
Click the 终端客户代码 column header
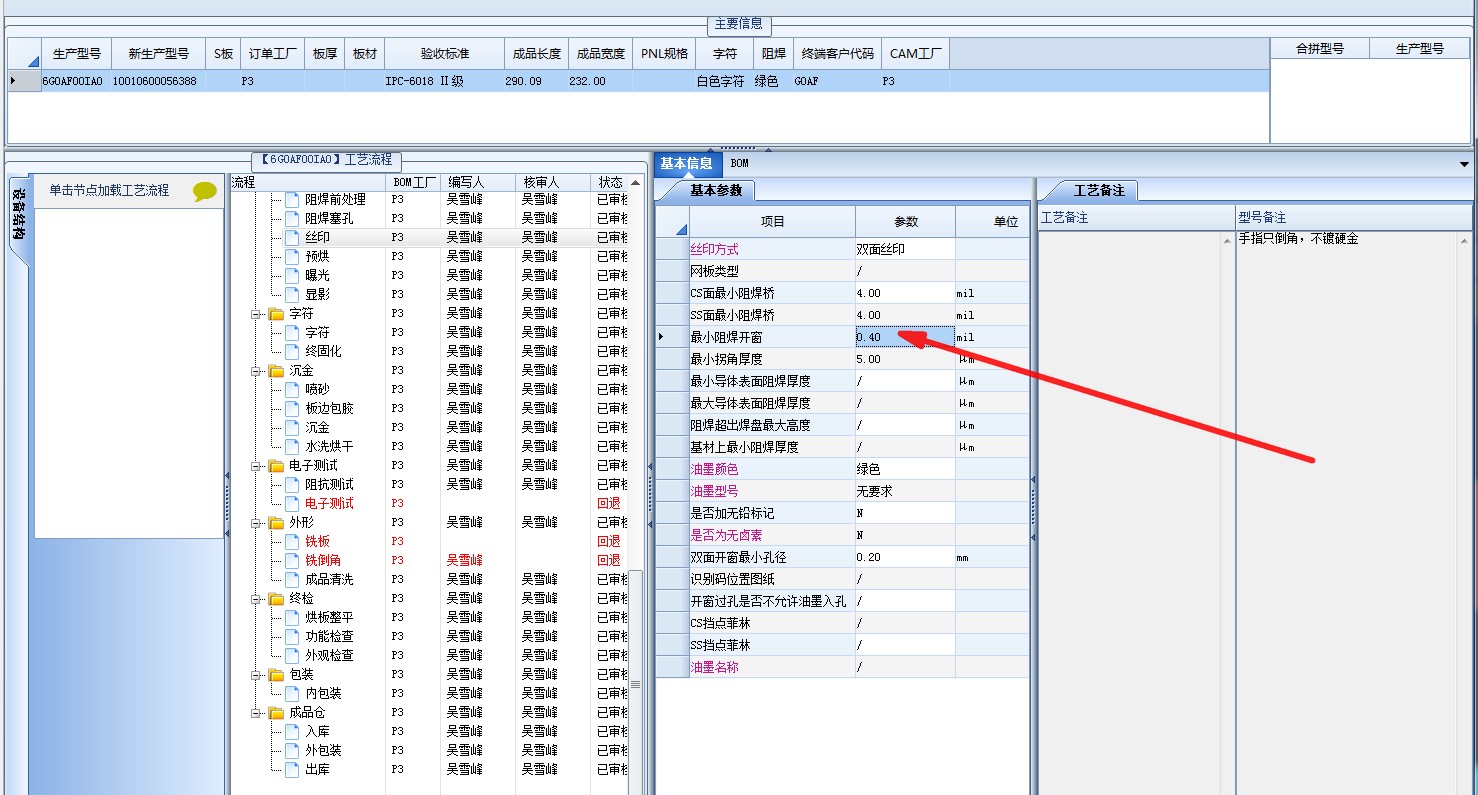(x=837, y=53)
